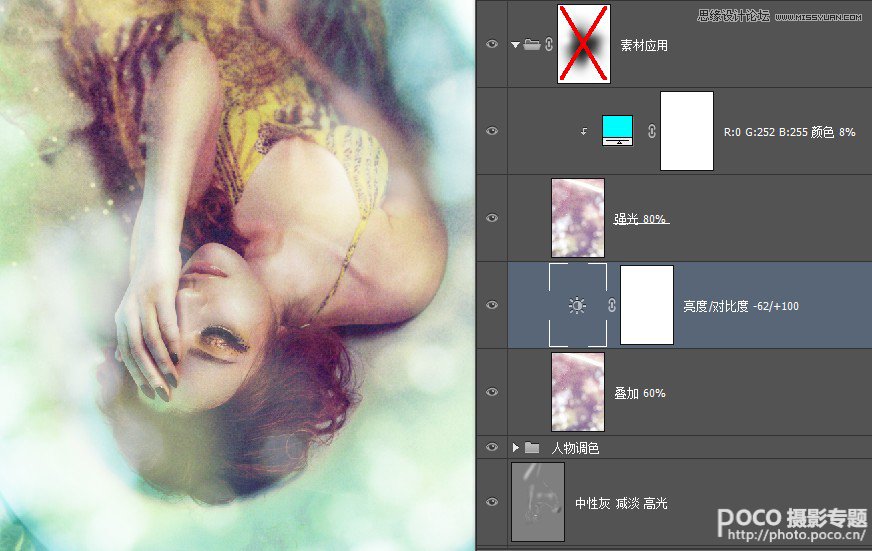Select the white mask of 亮度/对比度 layer
The height and width of the screenshot is (551, 872).
click(647, 305)
